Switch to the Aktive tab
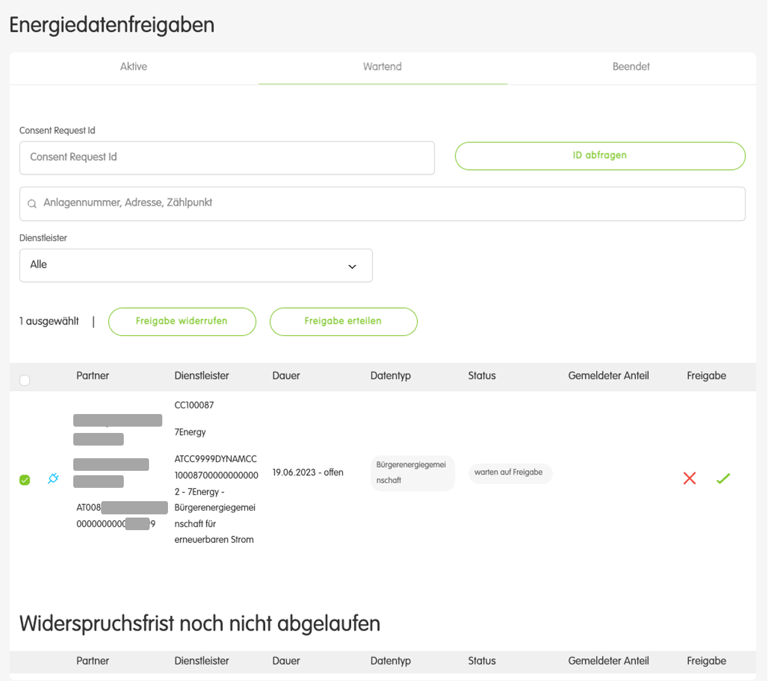Viewport: 768px width, 681px height. tap(133, 67)
